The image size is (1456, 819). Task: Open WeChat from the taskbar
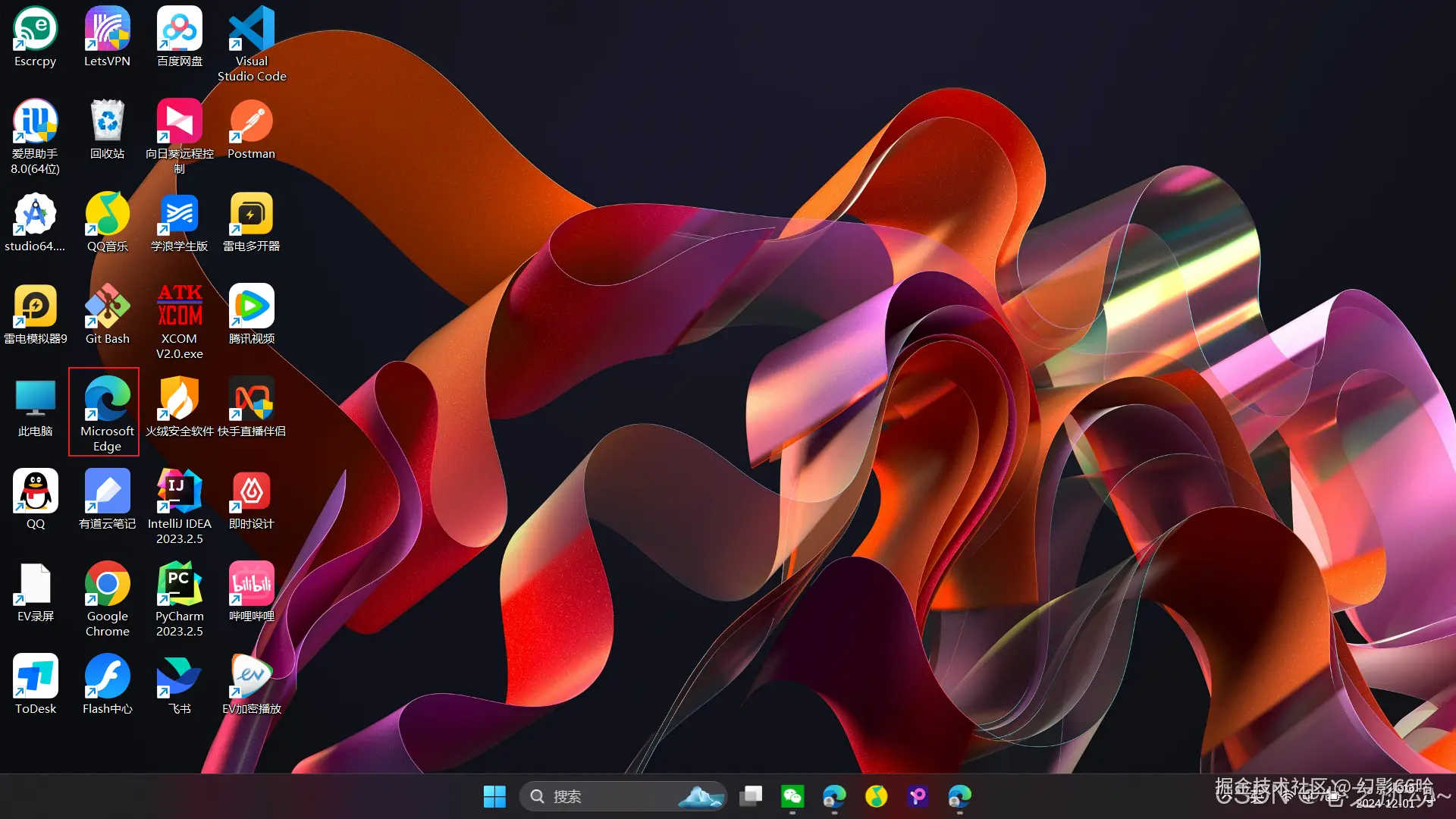click(x=792, y=796)
